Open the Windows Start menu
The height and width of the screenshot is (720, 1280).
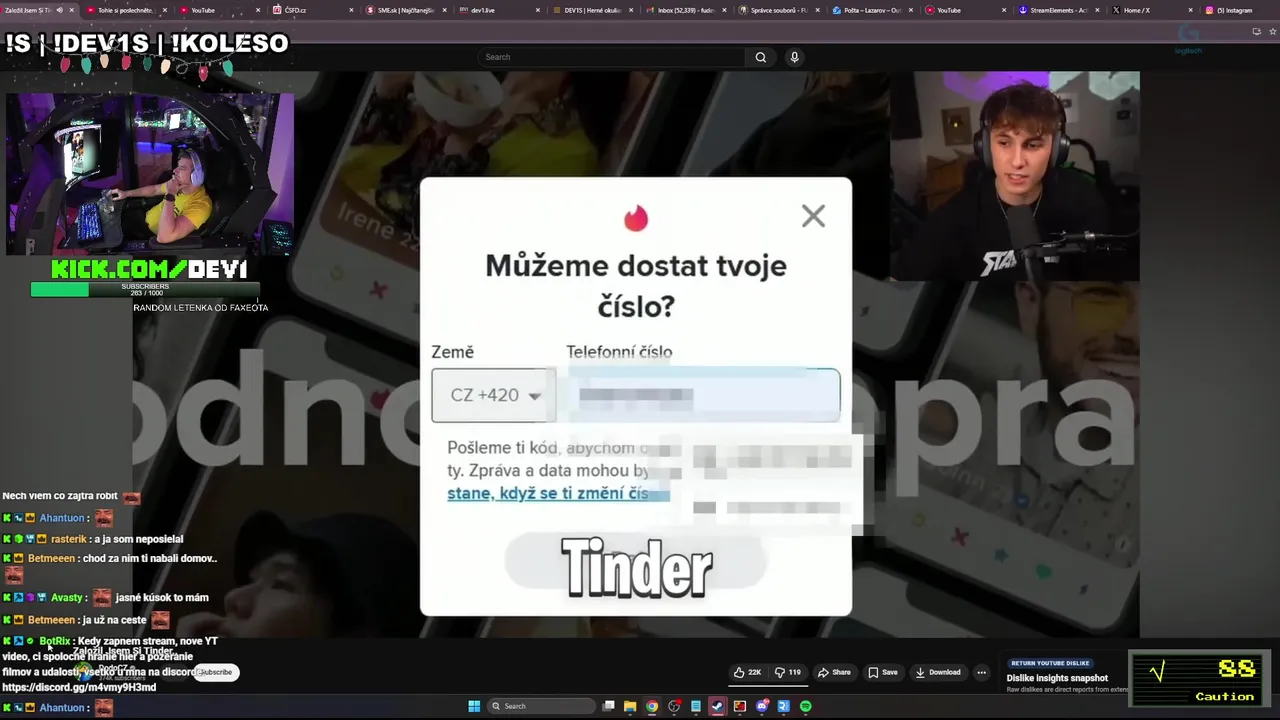pyautogui.click(x=474, y=706)
